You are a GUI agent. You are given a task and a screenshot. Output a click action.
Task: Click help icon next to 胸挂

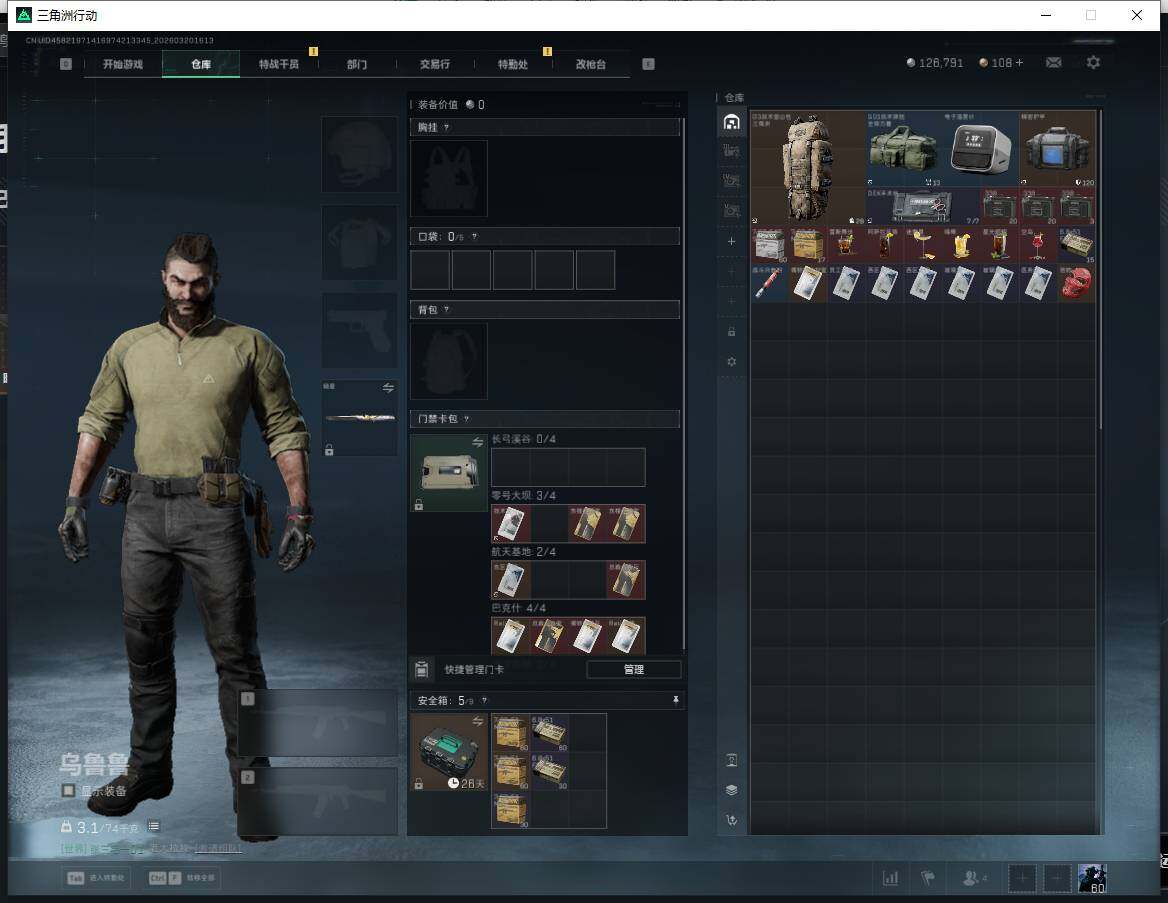point(446,127)
